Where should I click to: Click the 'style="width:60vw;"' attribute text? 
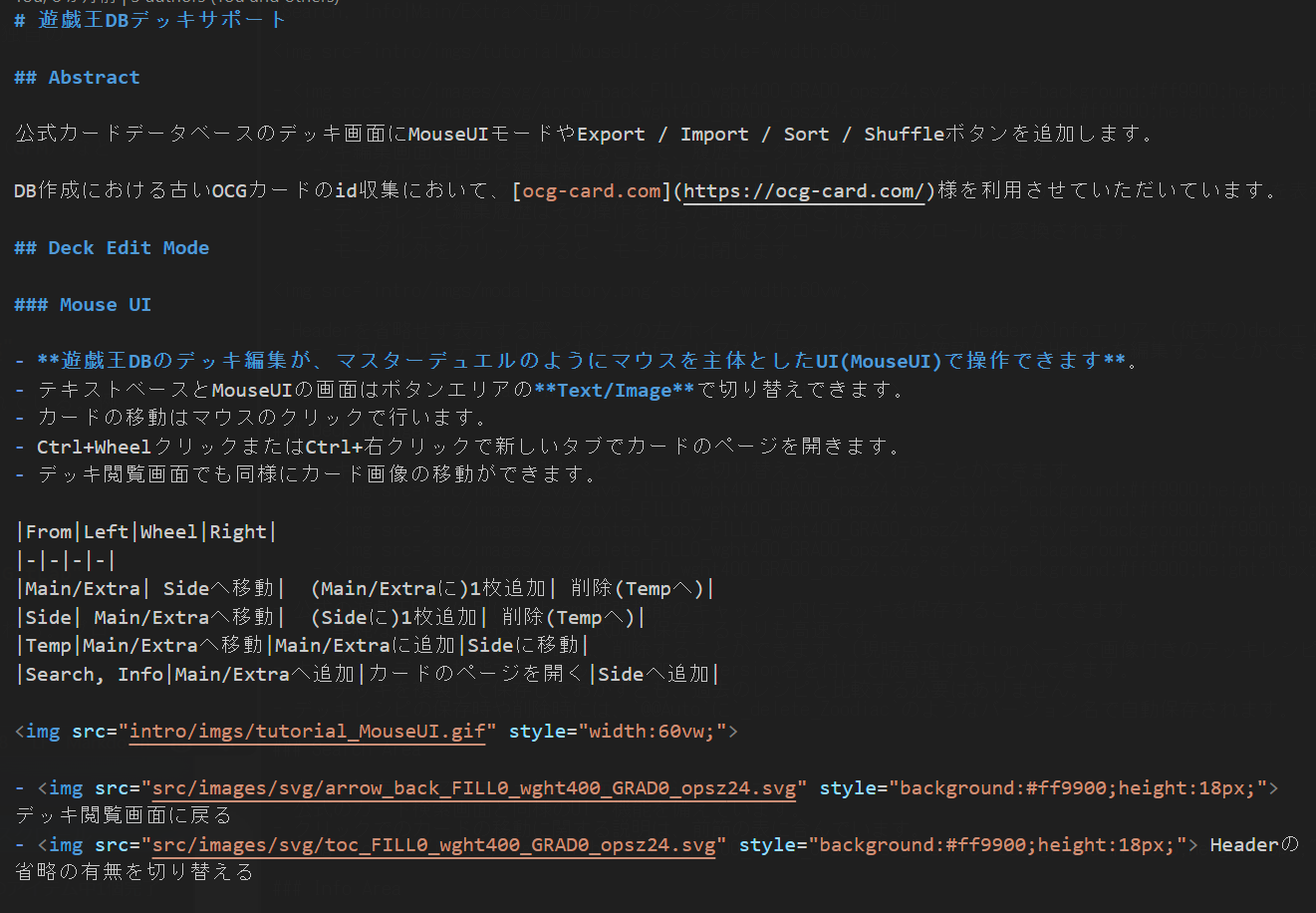[618, 731]
